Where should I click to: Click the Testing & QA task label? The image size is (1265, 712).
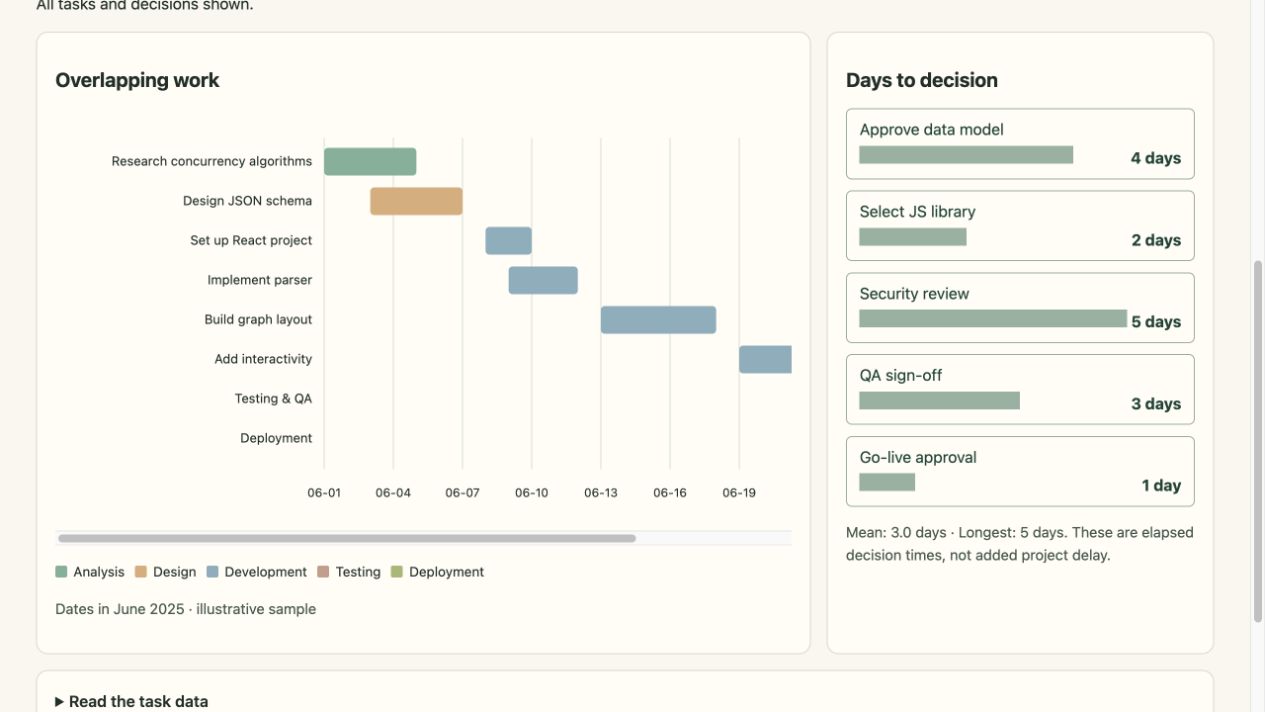(x=273, y=398)
